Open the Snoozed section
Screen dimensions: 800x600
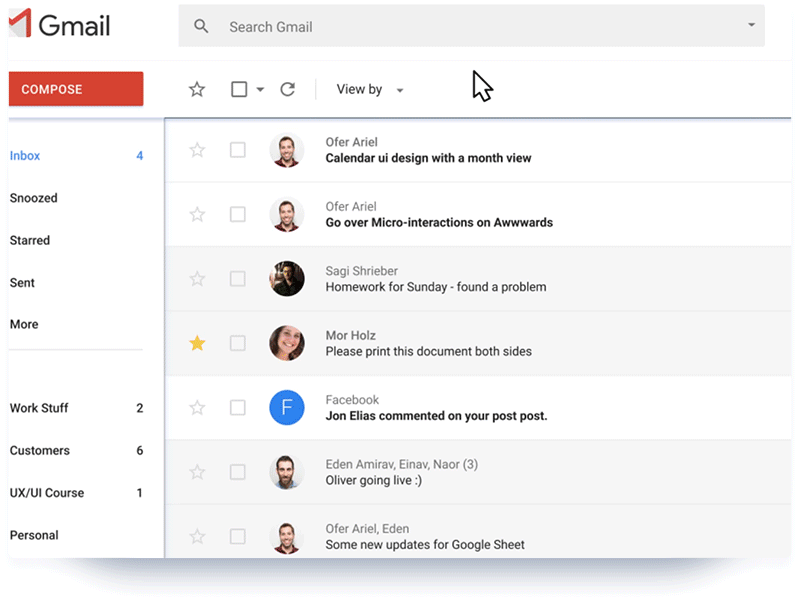[x=33, y=198]
